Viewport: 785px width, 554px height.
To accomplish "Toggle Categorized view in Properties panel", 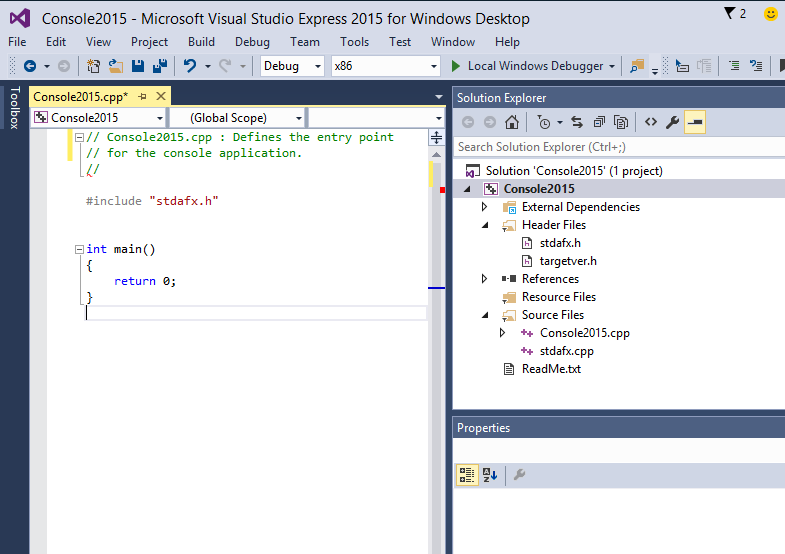I will (x=467, y=474).
